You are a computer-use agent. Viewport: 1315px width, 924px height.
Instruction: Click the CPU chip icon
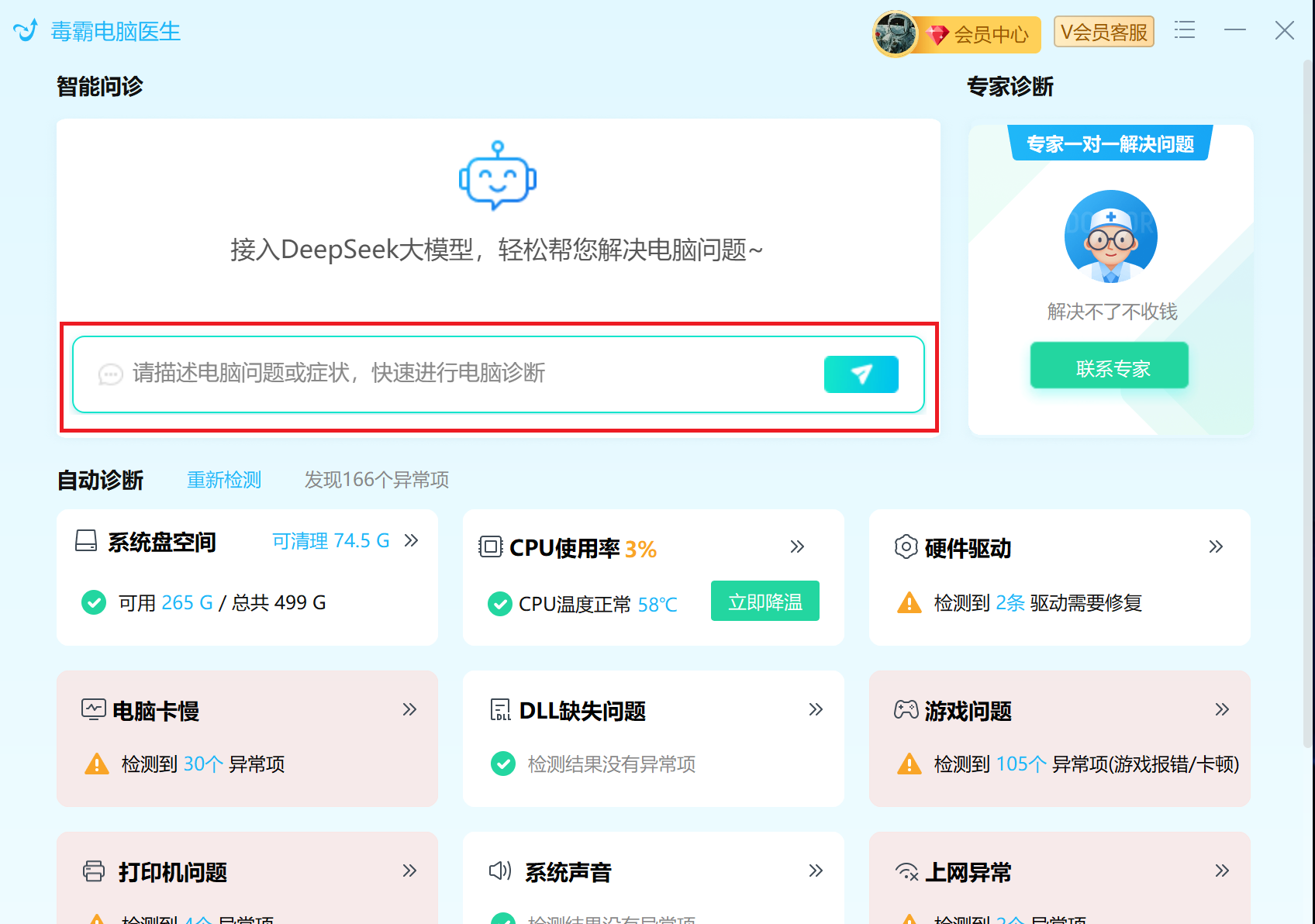(x=491, y=547)
